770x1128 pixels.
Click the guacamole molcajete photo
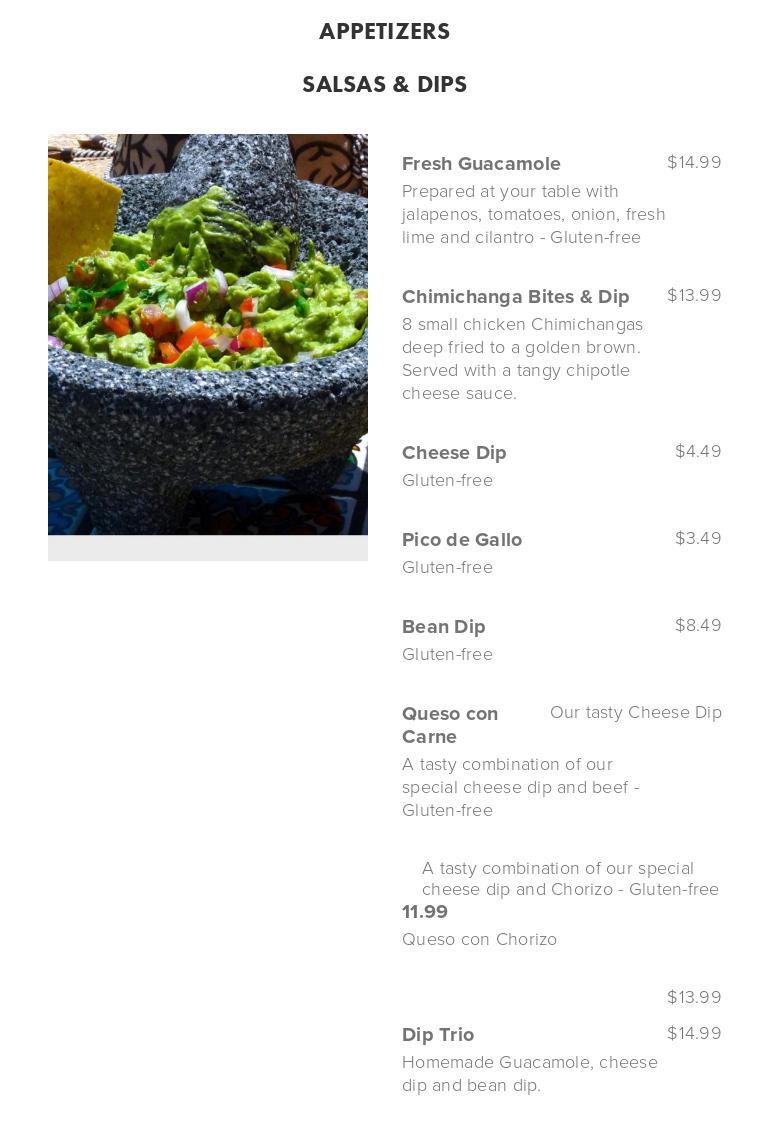point(208,335)
